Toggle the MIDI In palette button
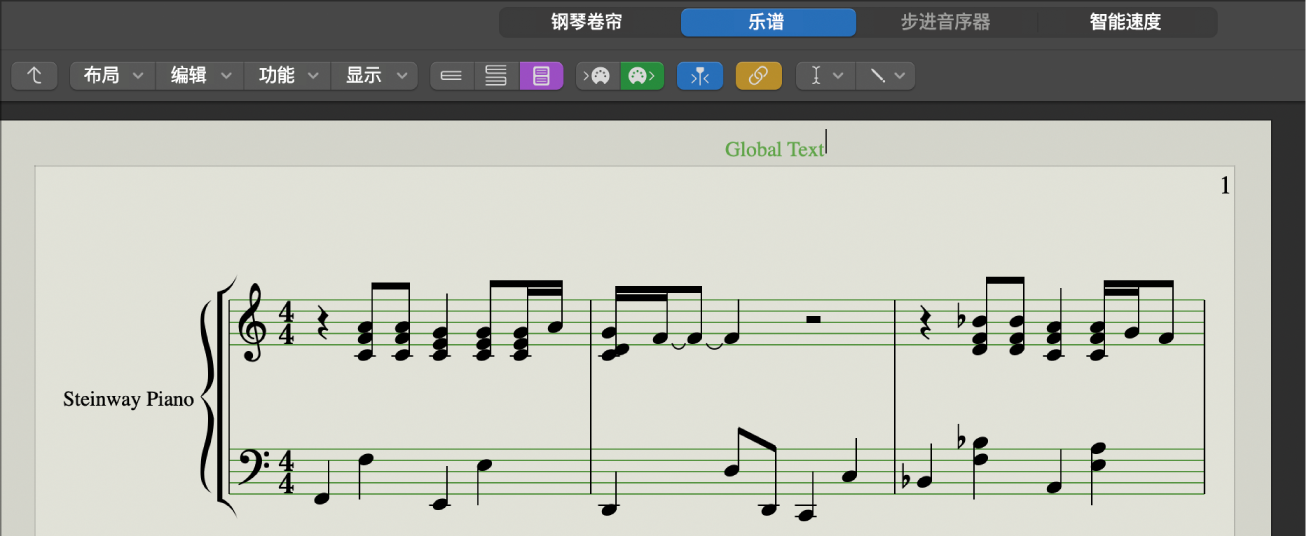The image size is (1306, 540). (x=598, y=75)
